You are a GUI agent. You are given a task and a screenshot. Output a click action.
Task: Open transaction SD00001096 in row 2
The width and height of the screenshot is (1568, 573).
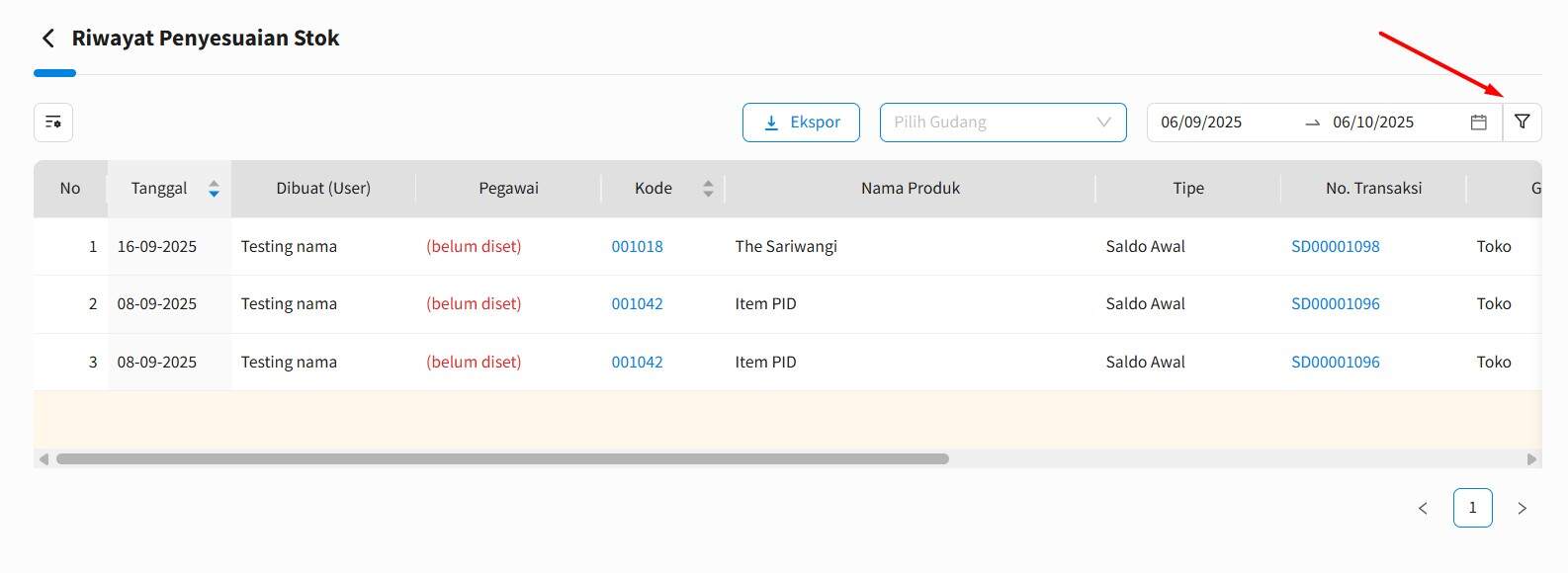(1335, 304)
